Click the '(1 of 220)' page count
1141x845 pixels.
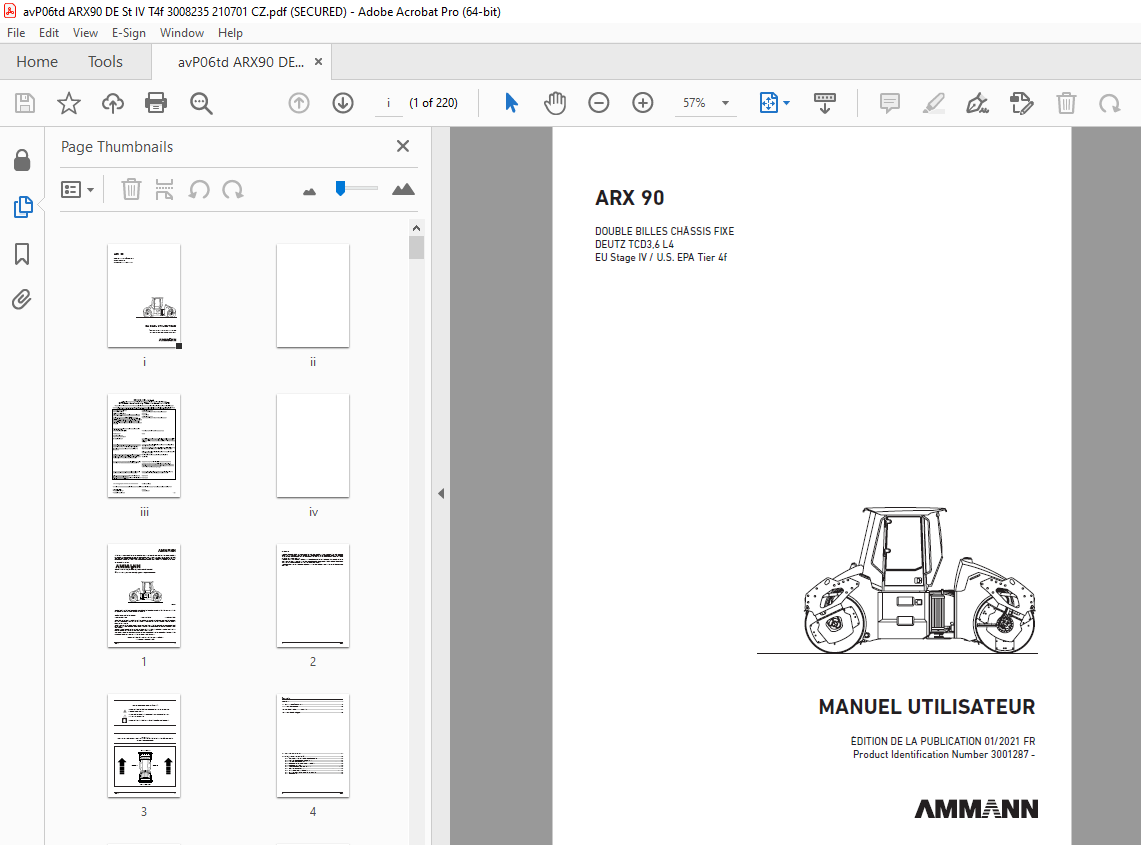(x=434, y=103)
